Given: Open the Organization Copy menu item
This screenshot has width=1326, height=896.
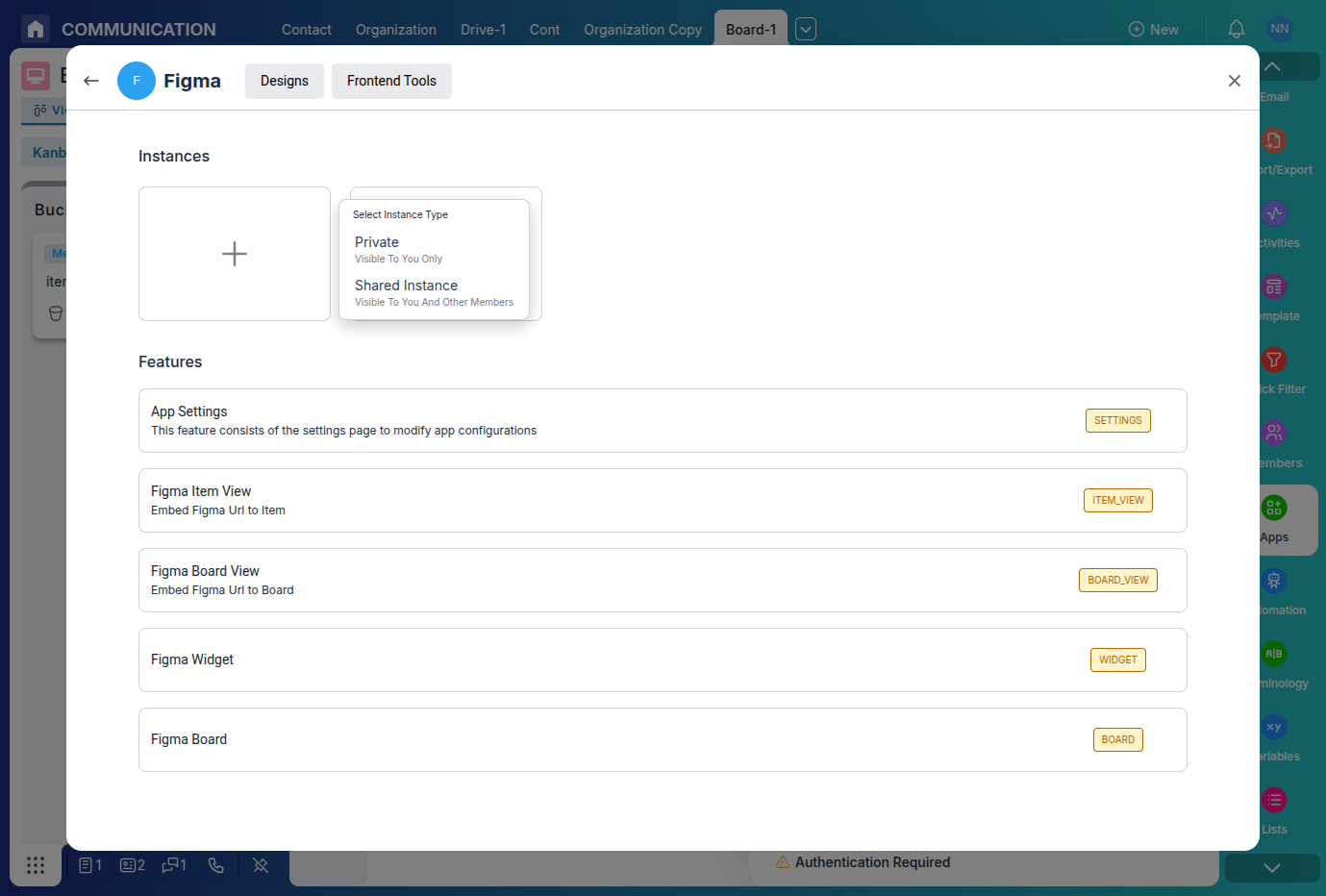Looking at the screenshot, I should pos(642,29).
